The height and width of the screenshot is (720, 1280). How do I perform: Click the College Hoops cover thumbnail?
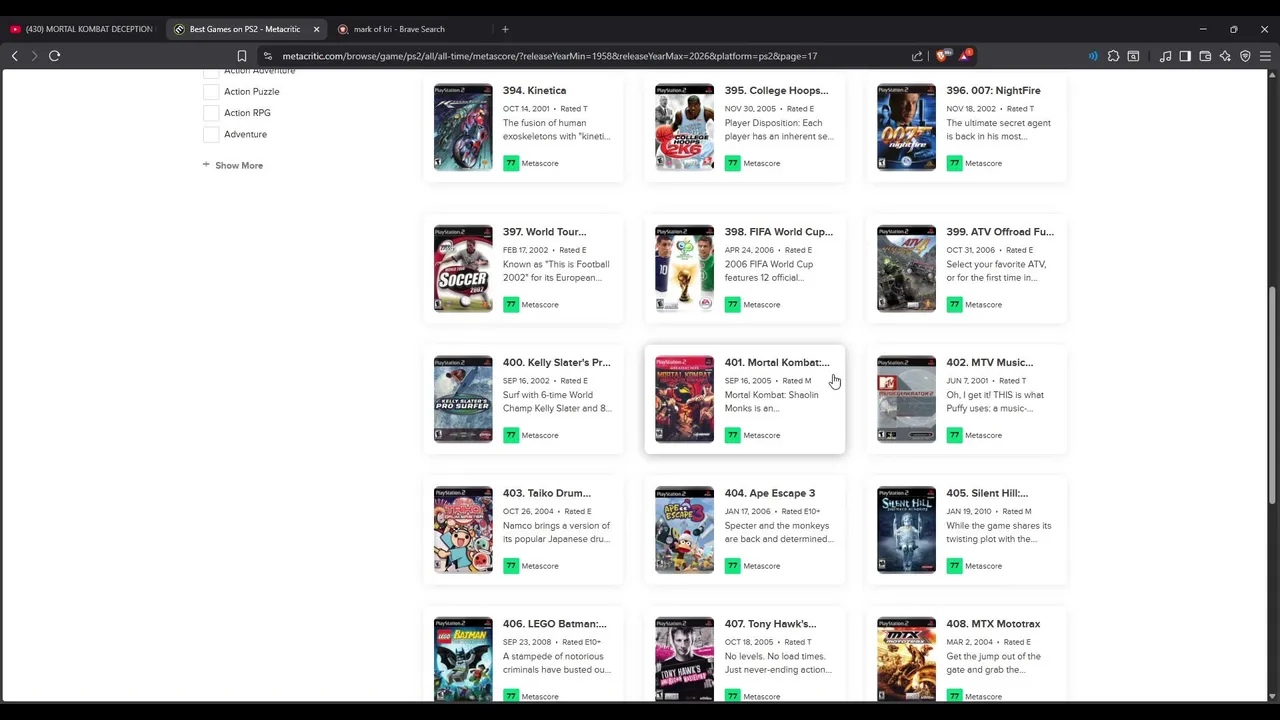click(685, 127)
